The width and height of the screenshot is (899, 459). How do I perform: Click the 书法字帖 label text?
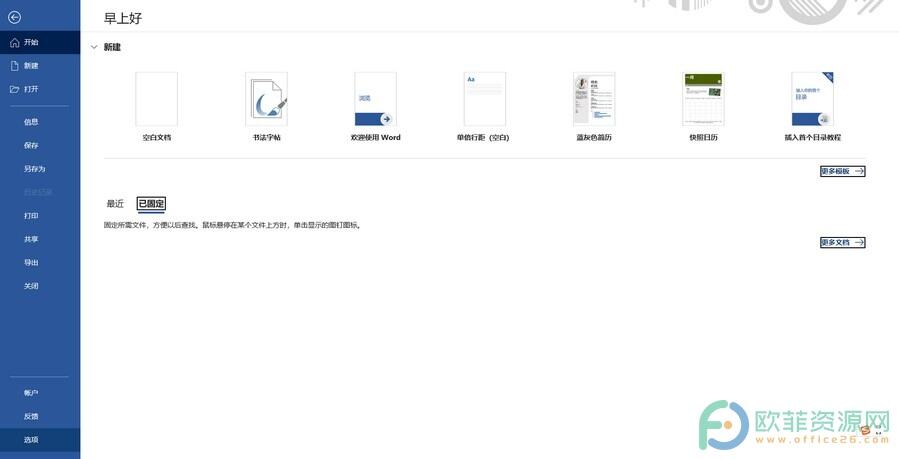click(267, 138)
